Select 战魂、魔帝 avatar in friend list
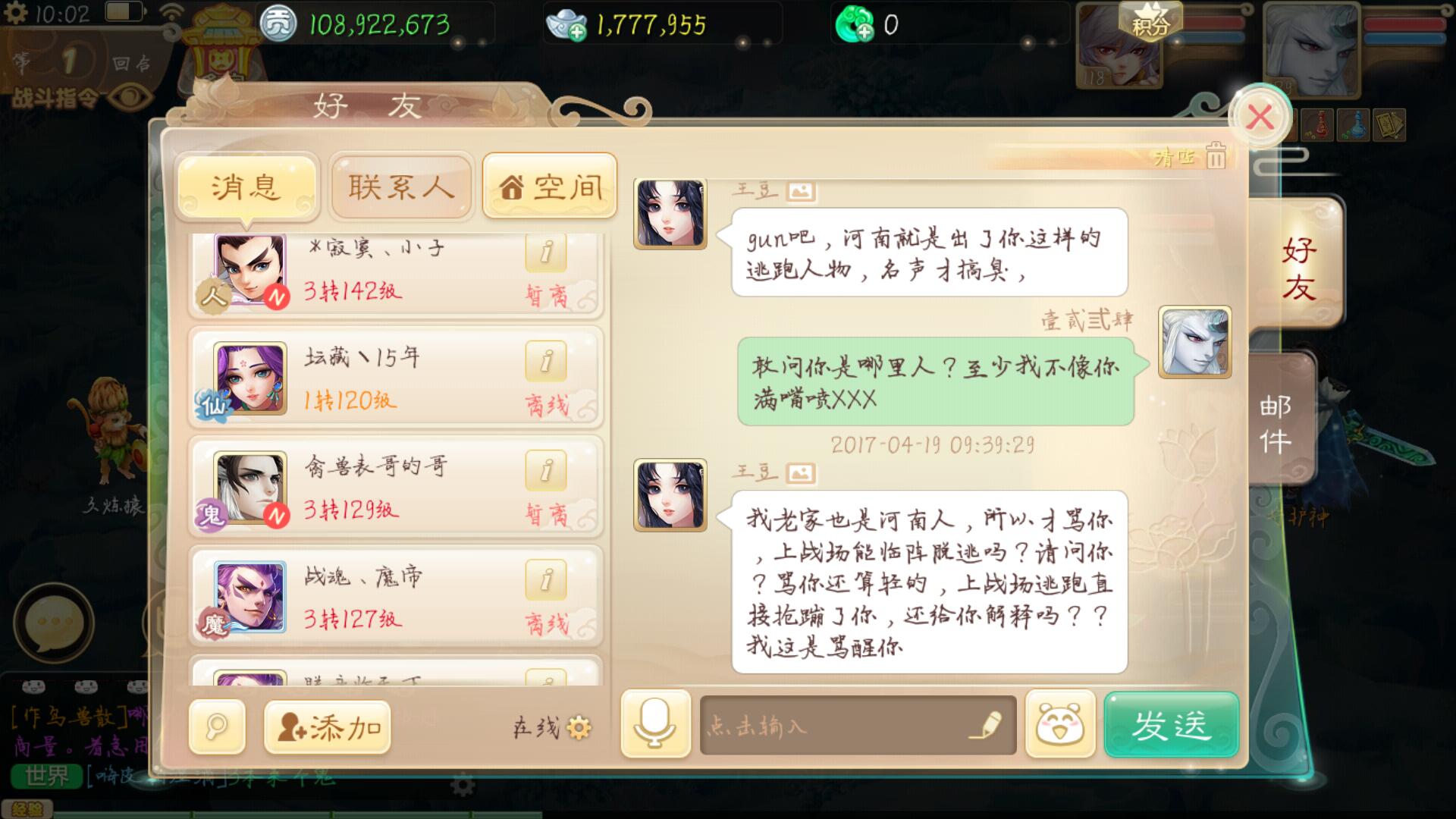1456x819 pixels. coord(249,598)
